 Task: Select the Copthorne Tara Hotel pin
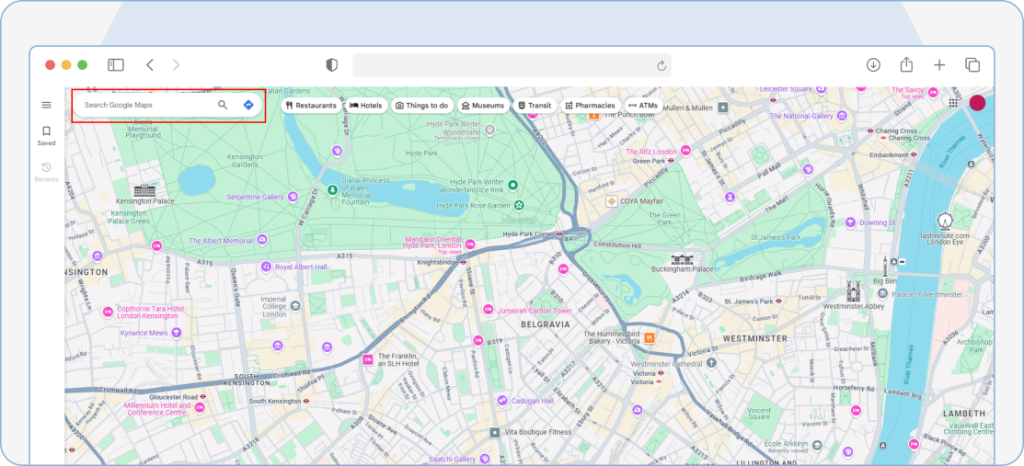[x=108, y=312]
